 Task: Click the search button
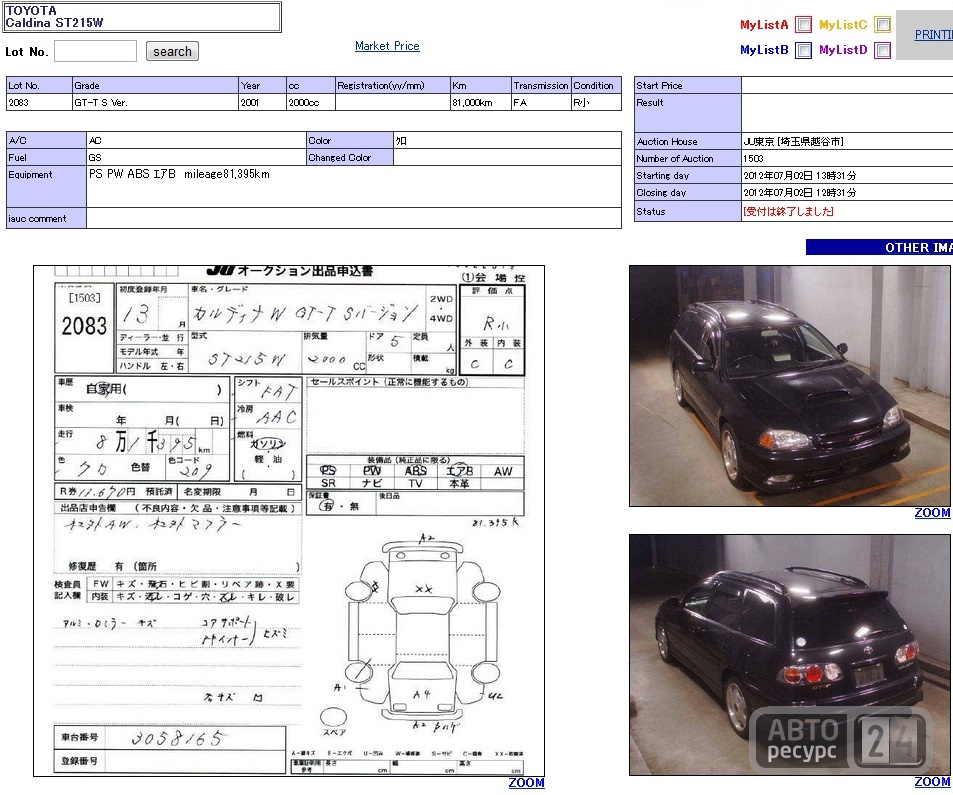(172, 52)
